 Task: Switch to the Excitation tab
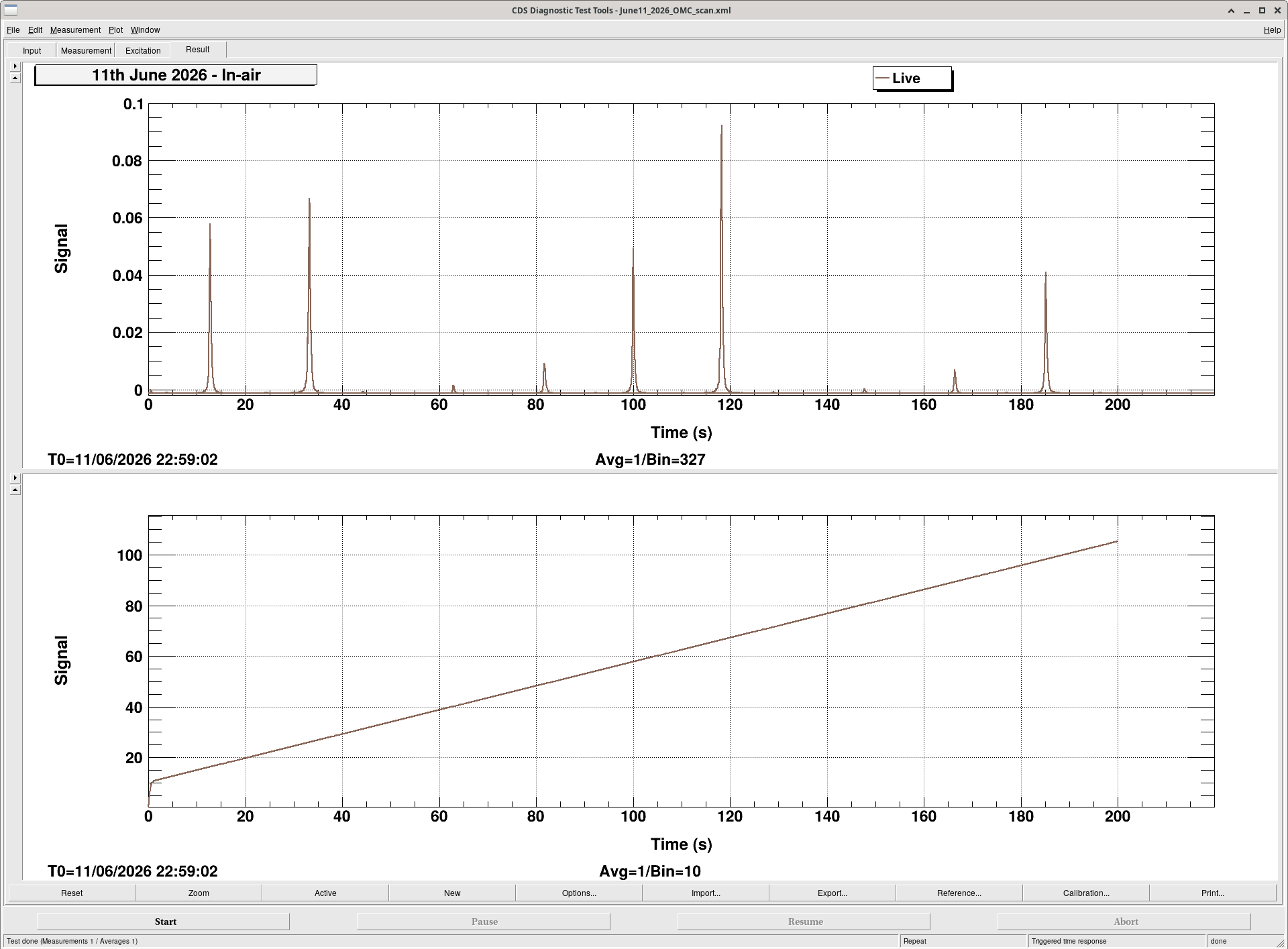point(143,50)
